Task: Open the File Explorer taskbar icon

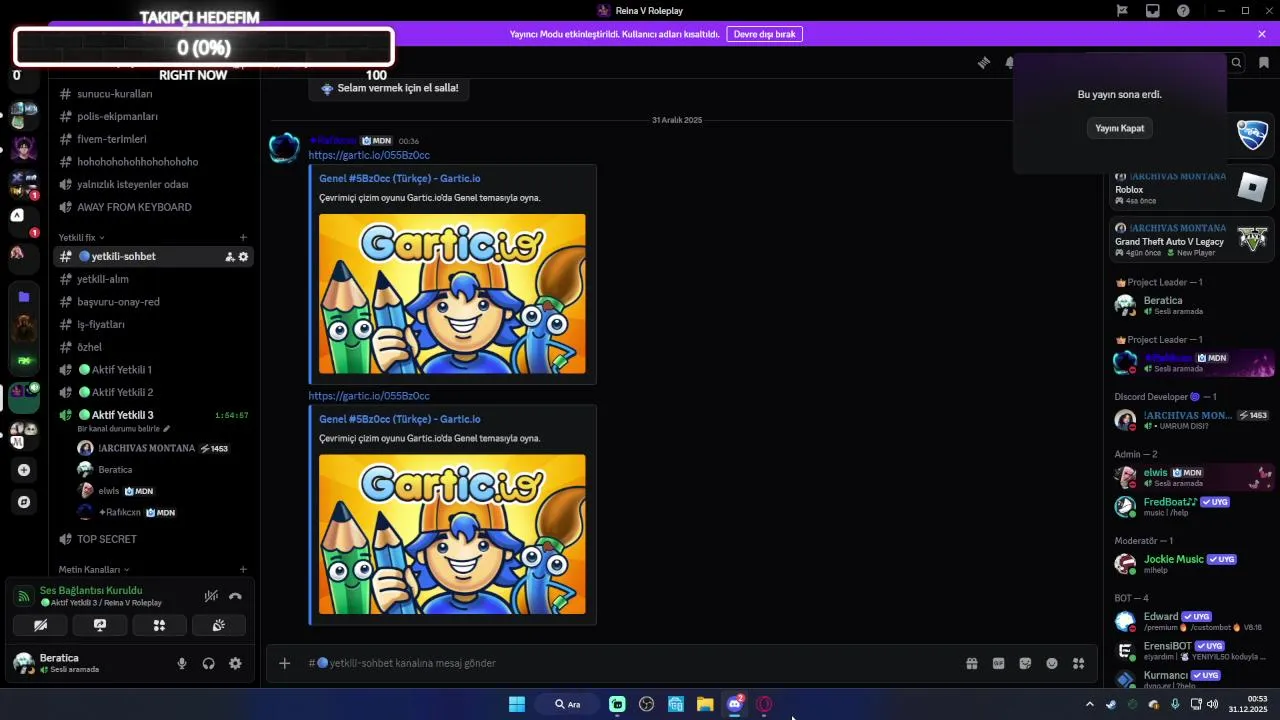Action: [x=705, y=704]
